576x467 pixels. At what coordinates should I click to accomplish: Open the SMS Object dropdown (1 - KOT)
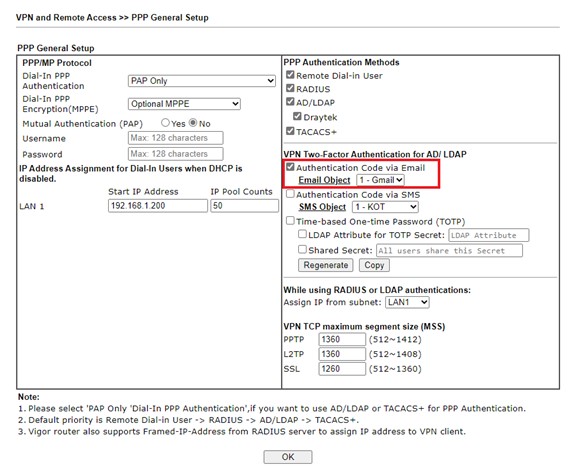click(x=385, y=207)
